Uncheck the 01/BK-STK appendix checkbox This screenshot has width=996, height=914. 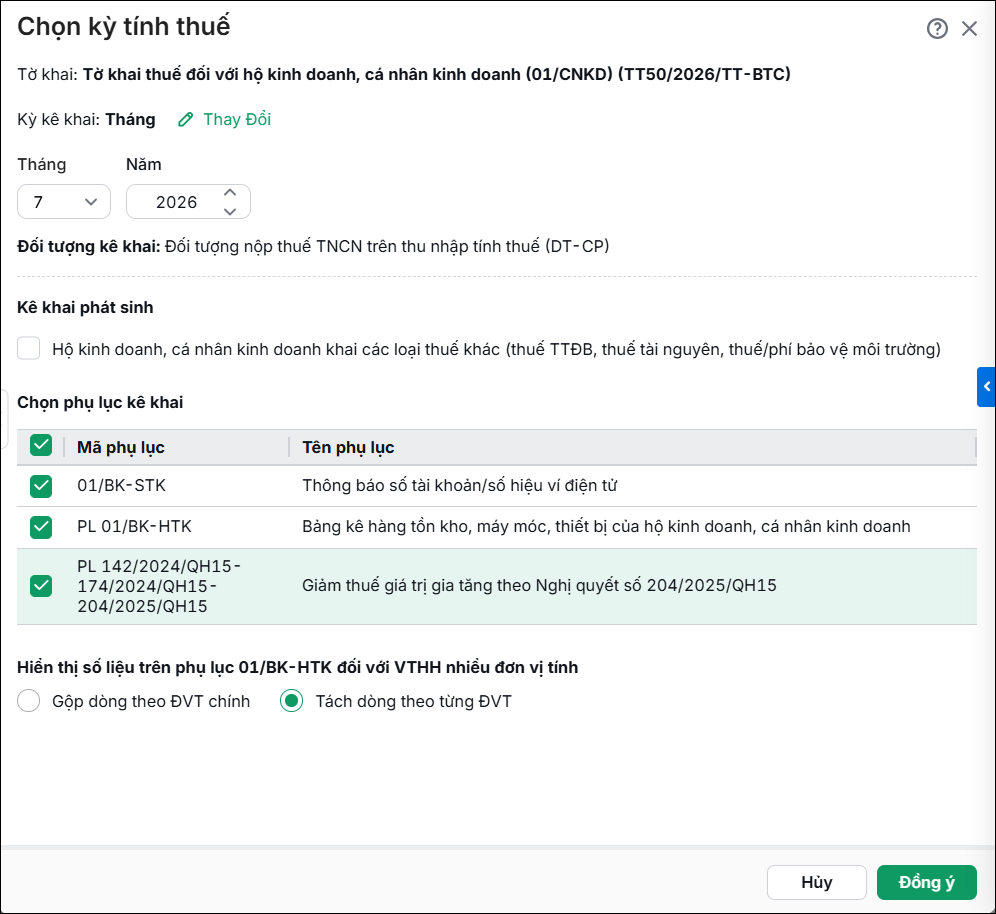tap(41, 486)
